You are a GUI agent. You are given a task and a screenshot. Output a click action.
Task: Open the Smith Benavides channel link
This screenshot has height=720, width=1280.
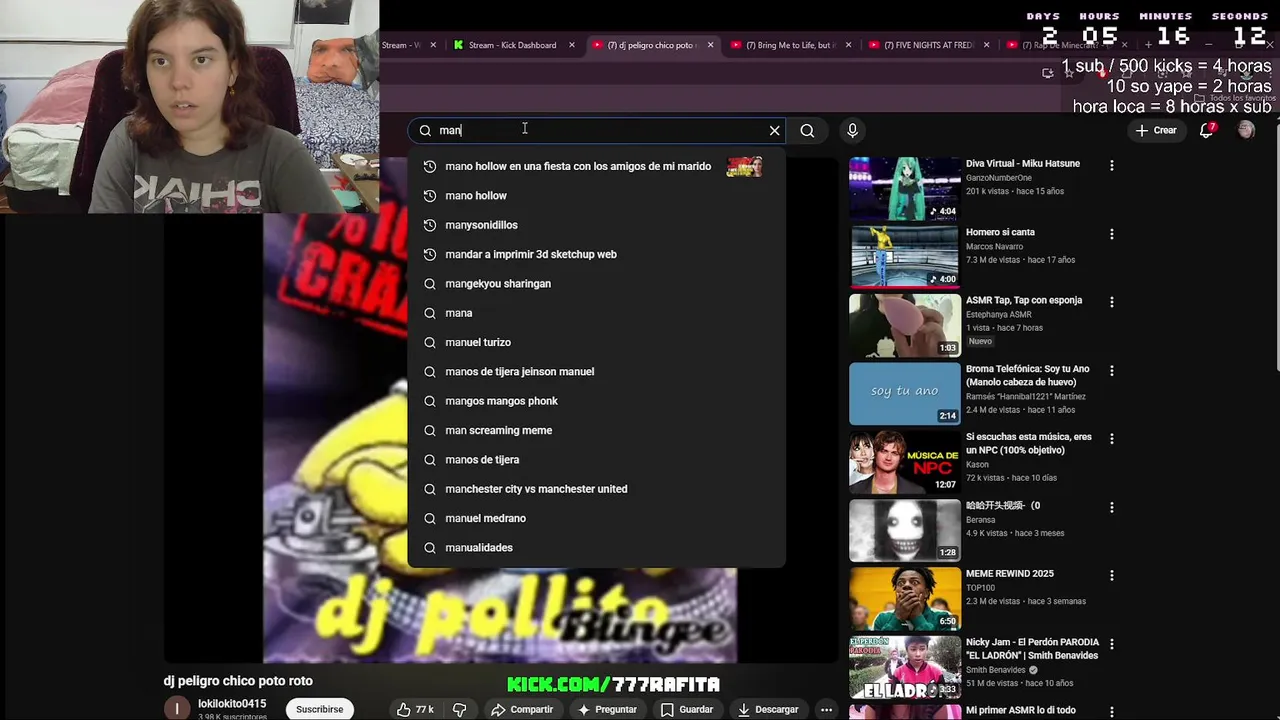coord(995,670)
